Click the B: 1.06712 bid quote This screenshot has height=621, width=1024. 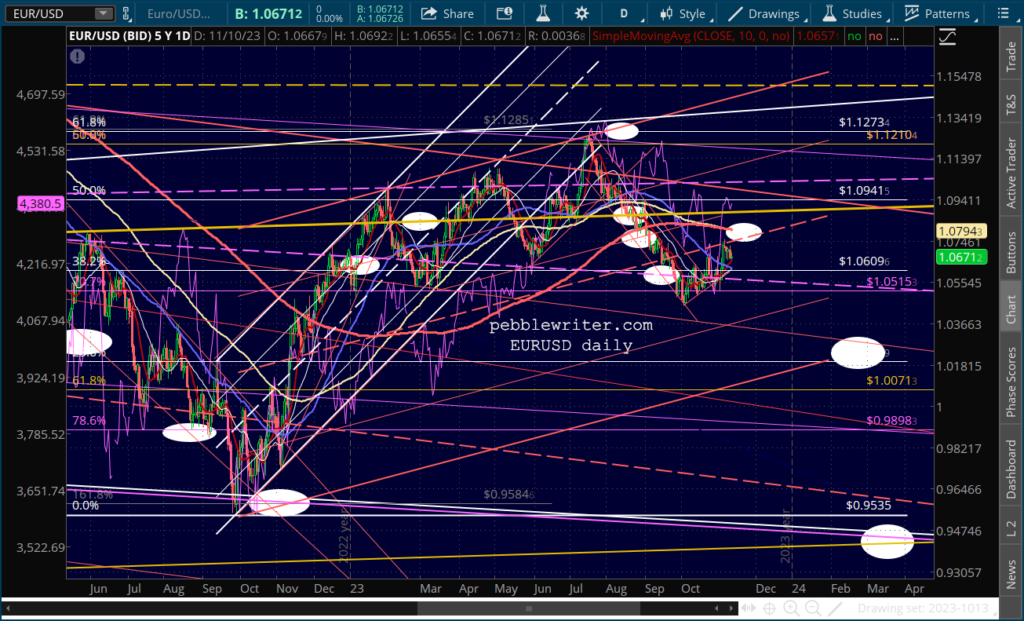tap(268, 13)
